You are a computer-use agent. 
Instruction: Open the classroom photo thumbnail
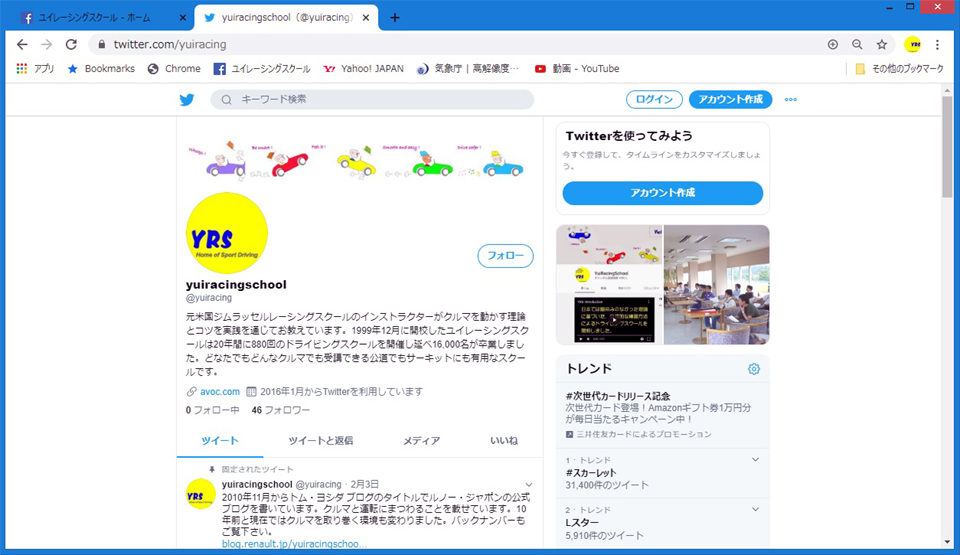tap(716, 285)
